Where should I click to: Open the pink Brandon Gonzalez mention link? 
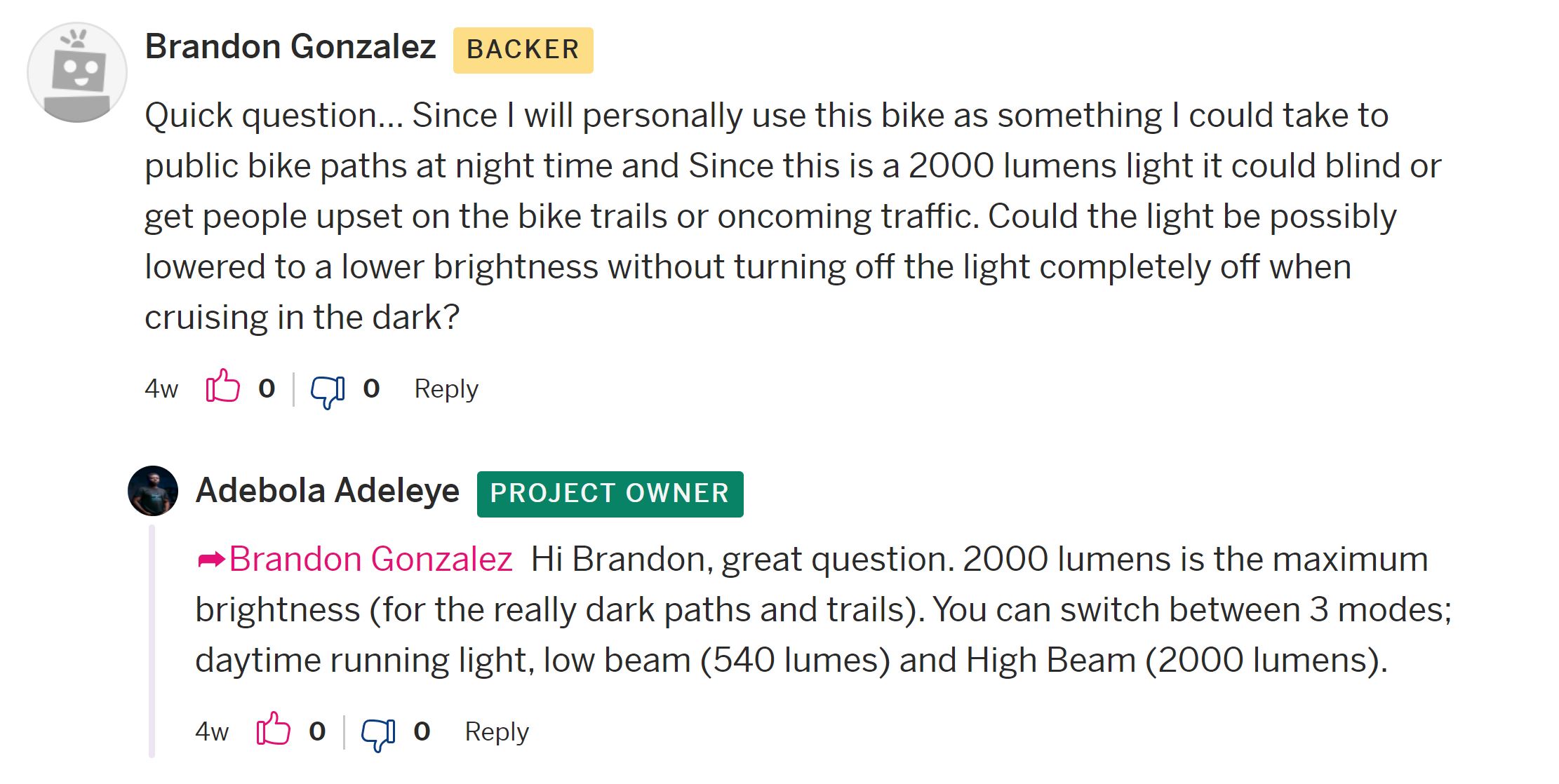click(370, 560)
